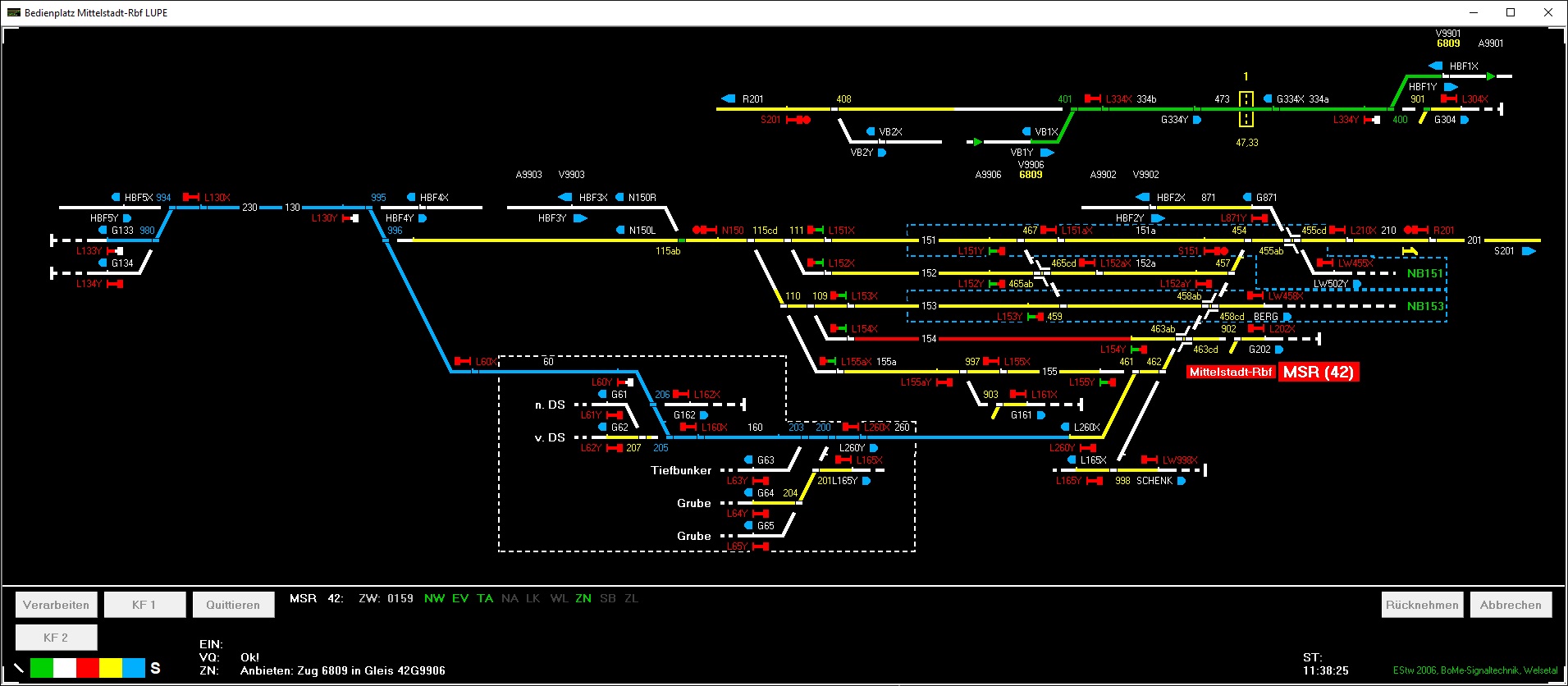Click the blue G61 track marker
The width and height of the screenshot is (1568, 686).
(x=603, y=395)
